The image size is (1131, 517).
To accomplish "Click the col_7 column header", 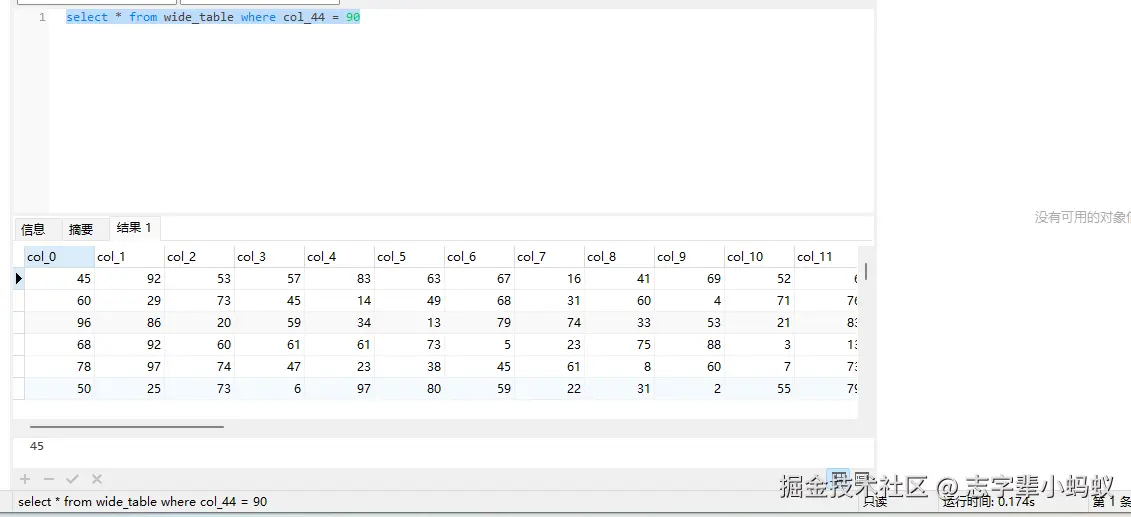I will [x=550, y=257].
